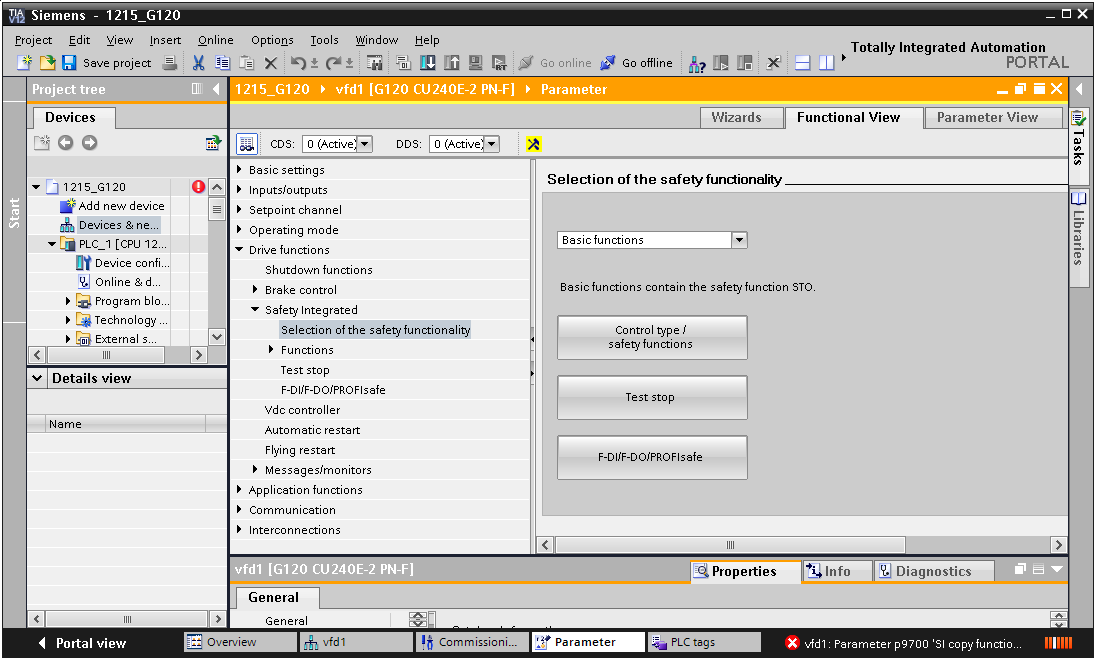
Task: Switch to the Parameter View tab
Action: 986,118
